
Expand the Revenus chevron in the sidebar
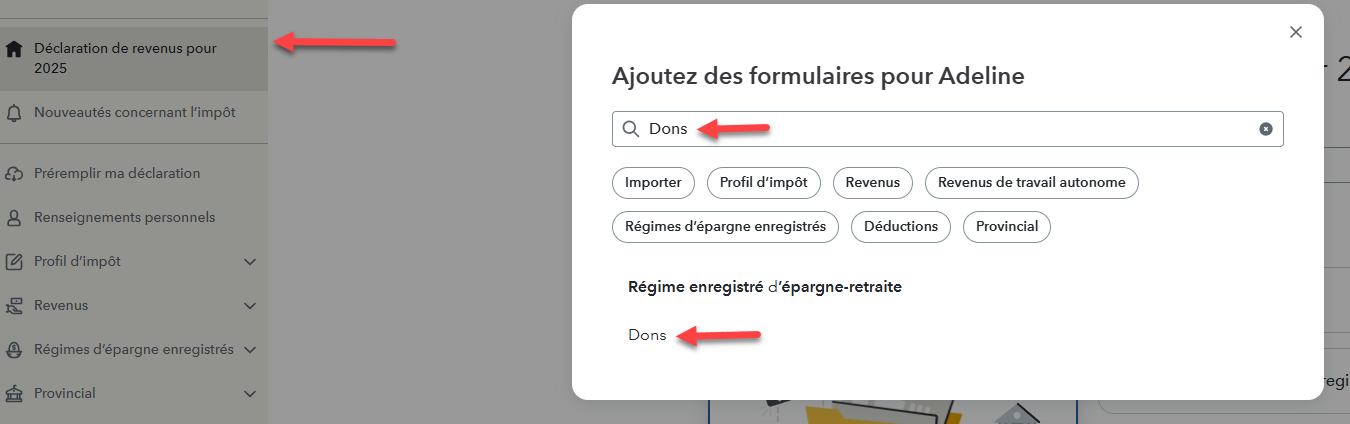[250, 306]
